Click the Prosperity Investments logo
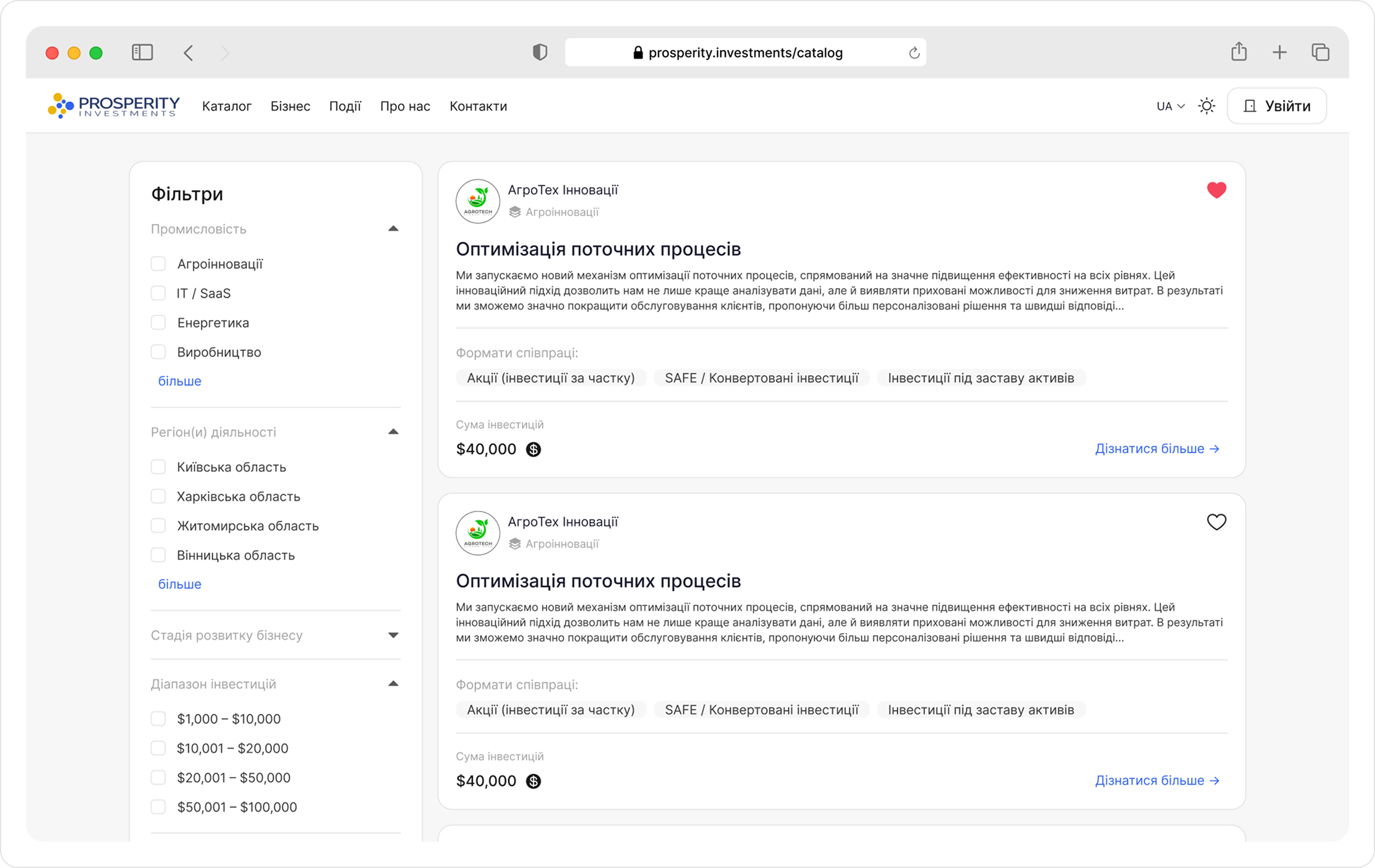Screen dimensions: 1375x868 pyautogui.click(x=114, y=106)
